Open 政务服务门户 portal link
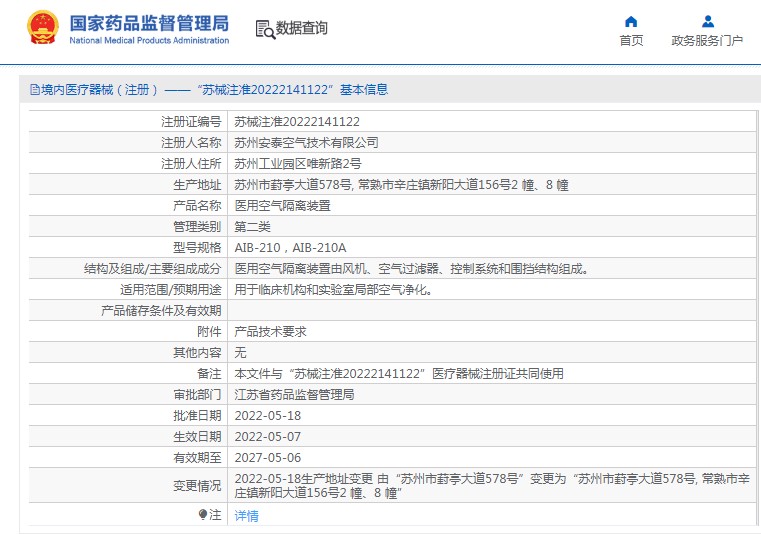Screen dimensions: 761x534 tap(707, 40)
